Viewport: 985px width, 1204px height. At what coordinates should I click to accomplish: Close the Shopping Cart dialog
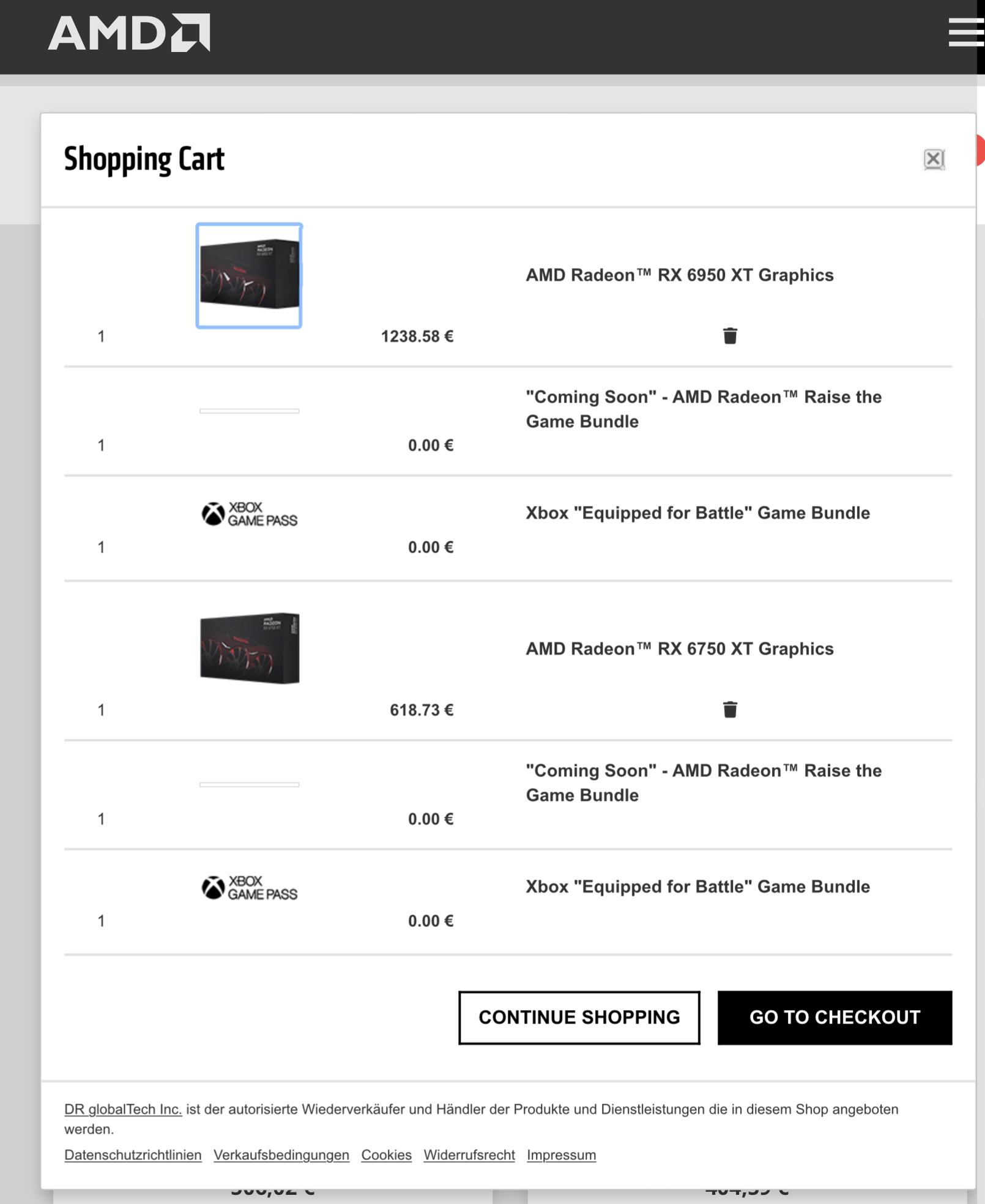coord(934,160)
